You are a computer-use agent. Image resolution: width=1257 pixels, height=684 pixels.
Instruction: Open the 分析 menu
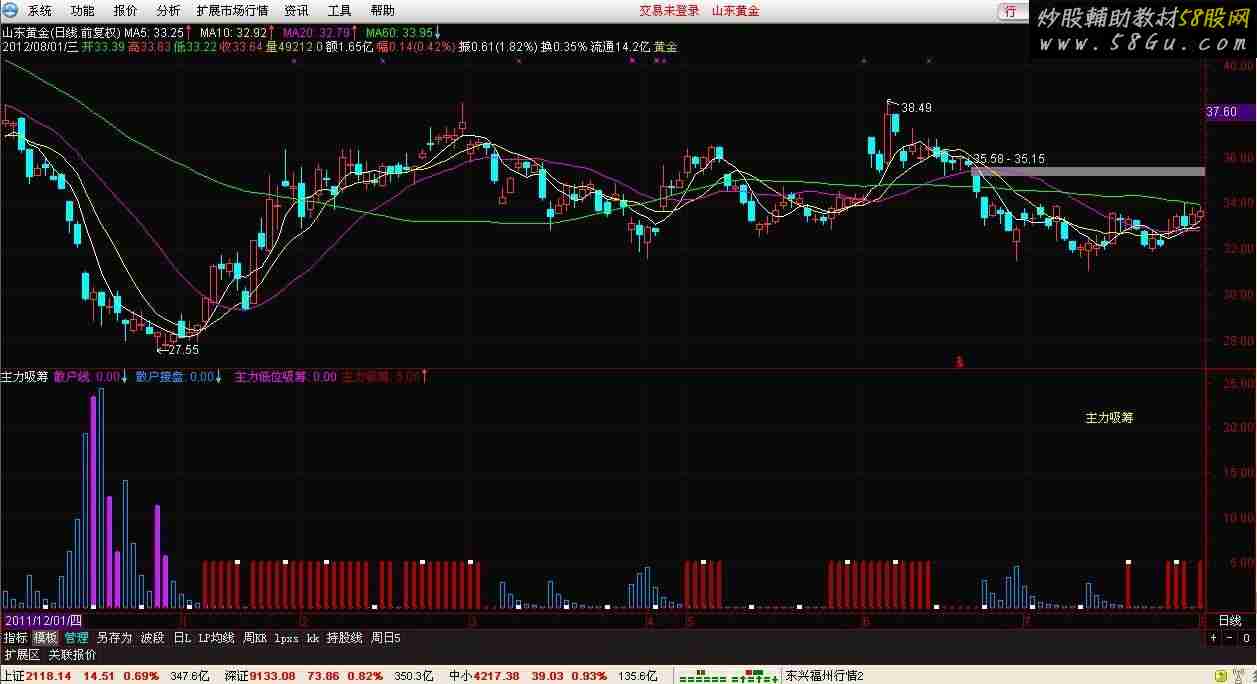pos(168,11)
